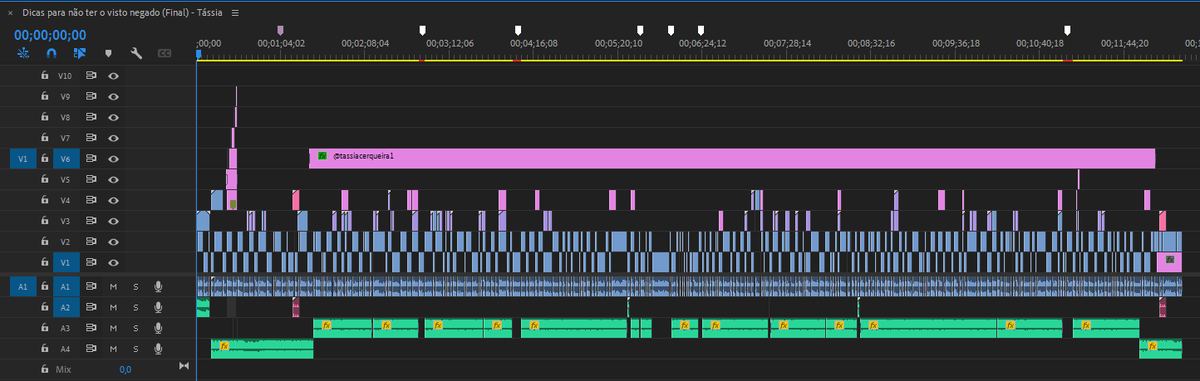Toggle lock on the Mix track

point(44,369)
